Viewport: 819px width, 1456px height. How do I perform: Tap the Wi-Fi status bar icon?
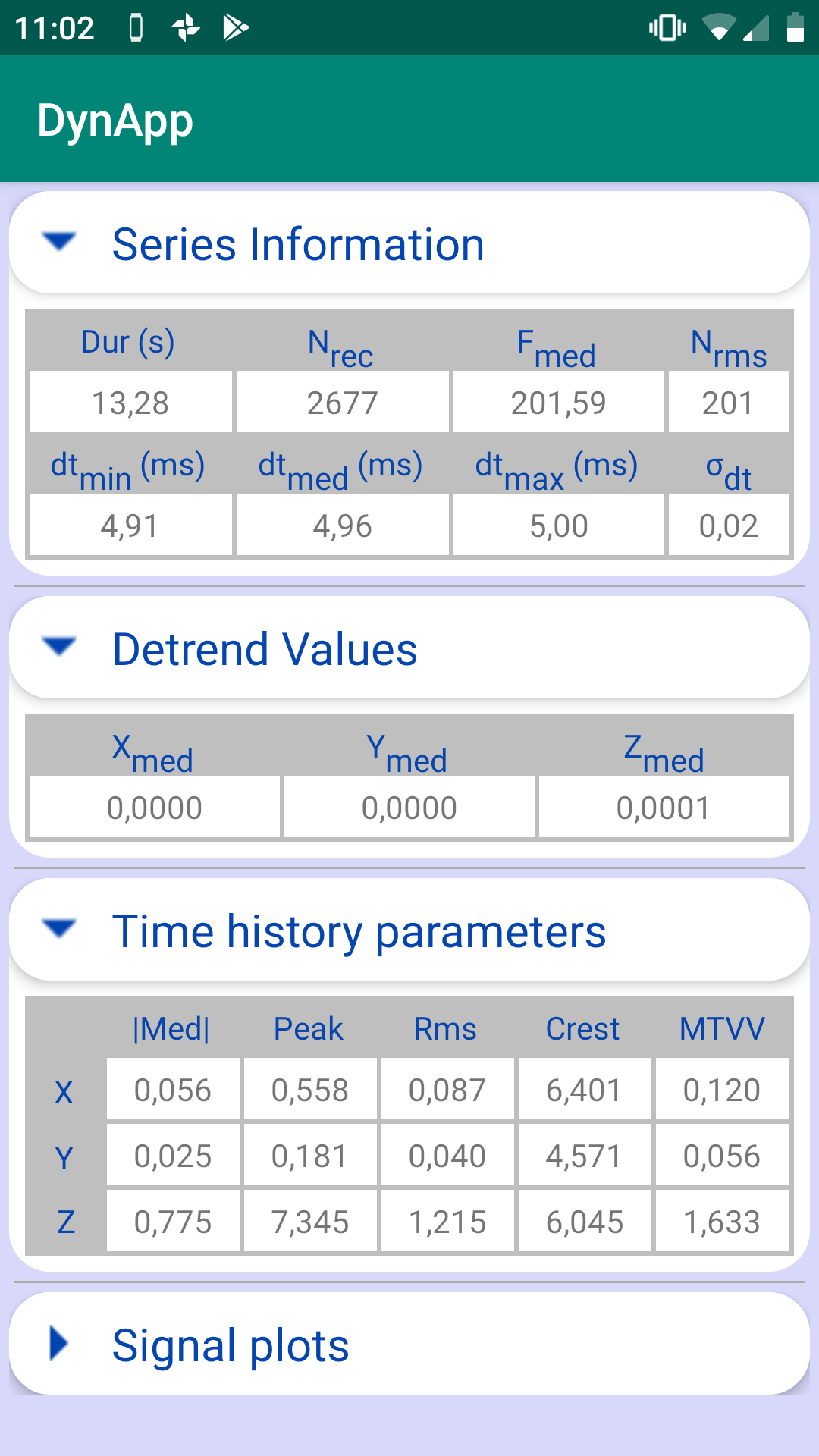718,28
